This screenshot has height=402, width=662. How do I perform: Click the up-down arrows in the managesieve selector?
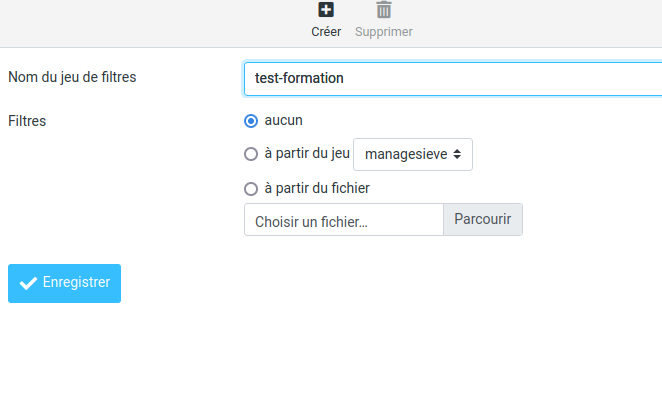point(457,155)
